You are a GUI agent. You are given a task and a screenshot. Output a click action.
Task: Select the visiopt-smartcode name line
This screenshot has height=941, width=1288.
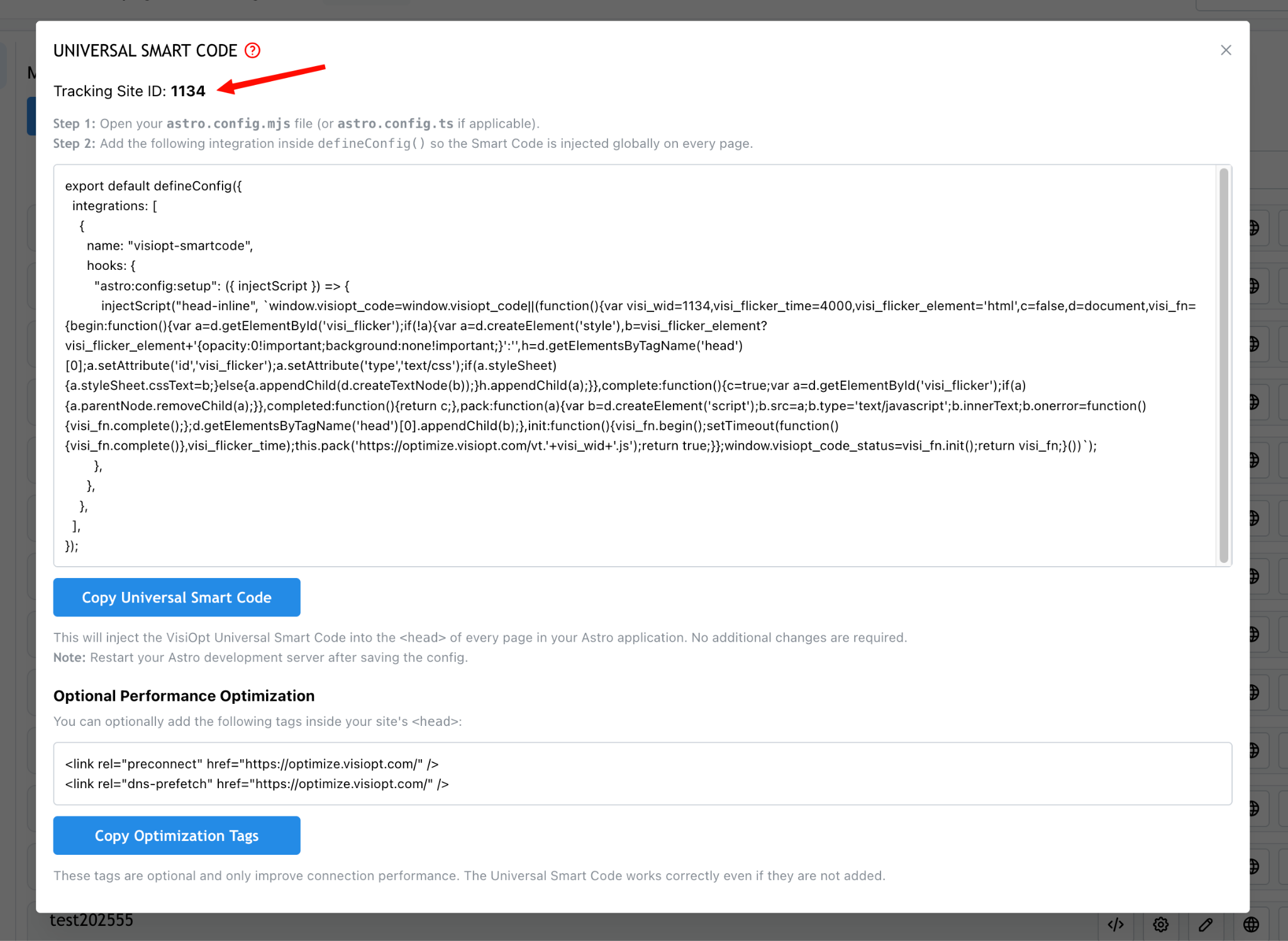click(x=170, y=246)
